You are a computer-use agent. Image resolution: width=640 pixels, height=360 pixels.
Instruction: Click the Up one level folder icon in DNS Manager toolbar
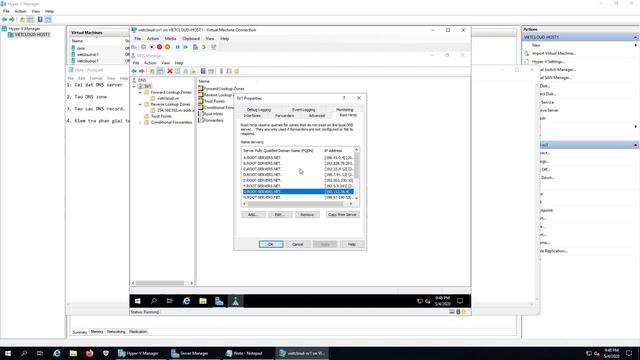pos(152,71)
